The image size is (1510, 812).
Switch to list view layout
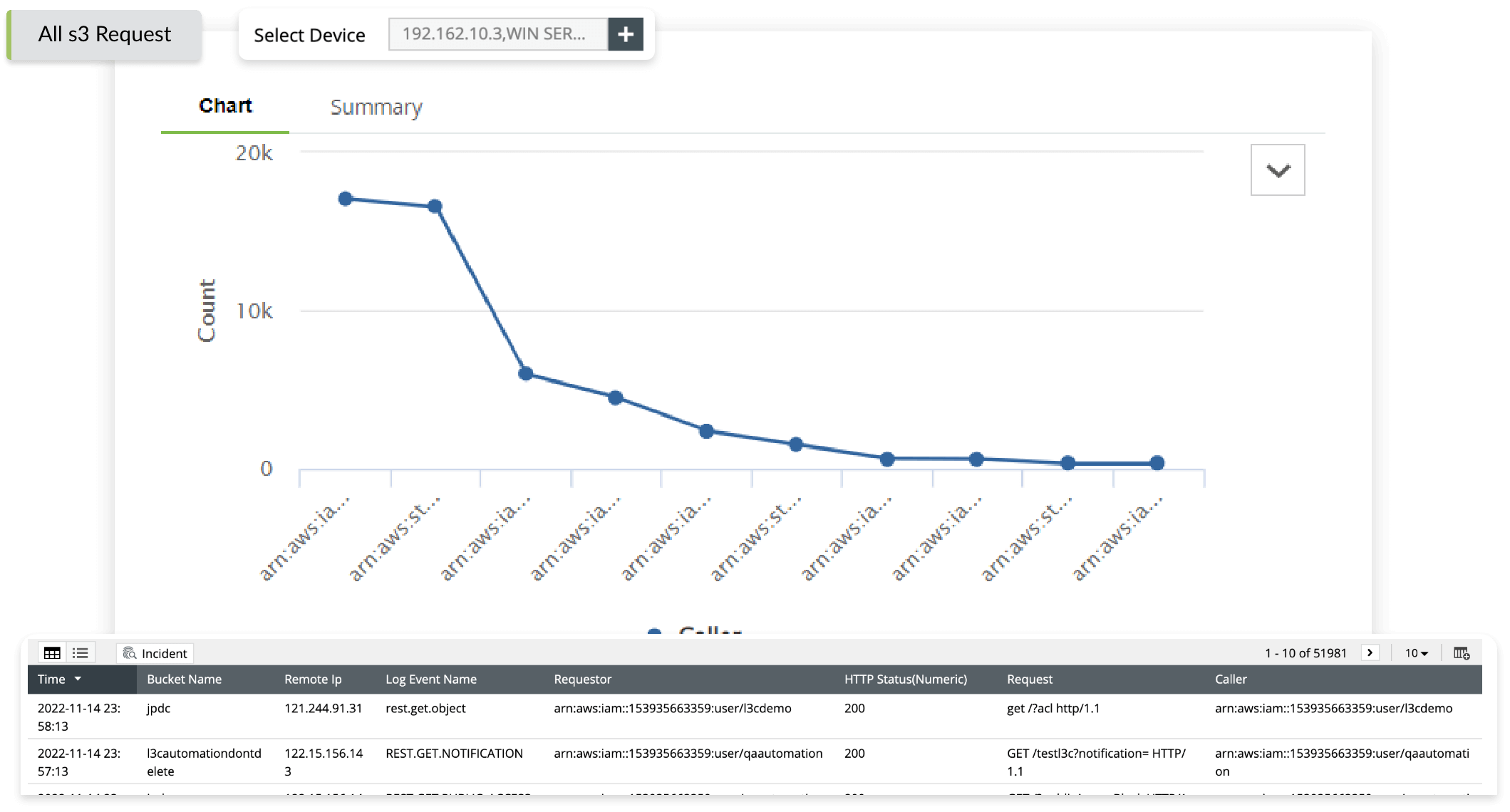pos(81,652)
